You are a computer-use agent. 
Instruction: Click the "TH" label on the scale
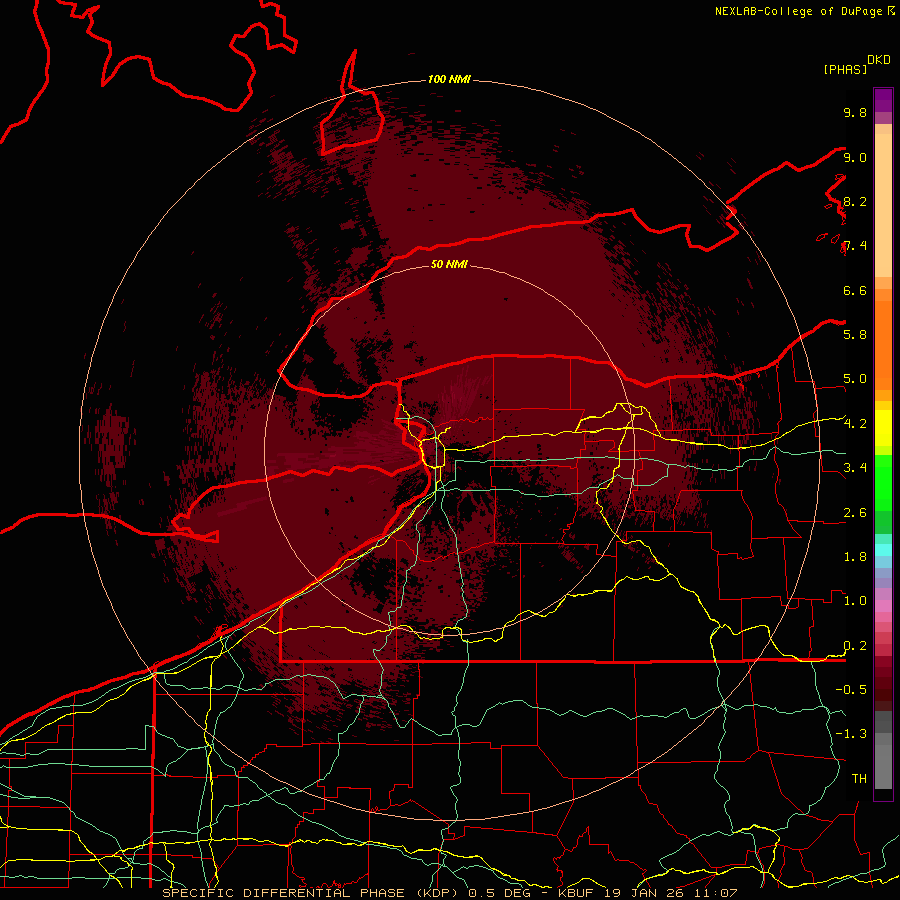(859, 778)
